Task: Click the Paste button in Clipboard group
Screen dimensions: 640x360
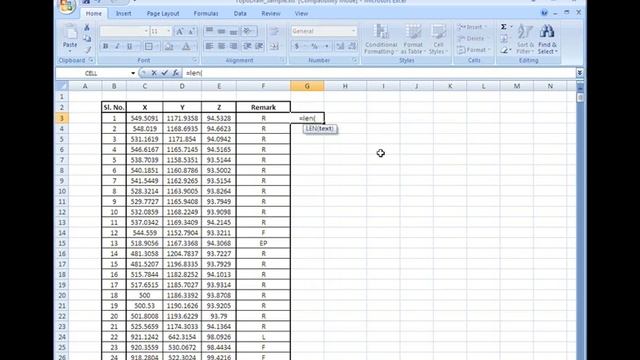Action: [70, 38]
